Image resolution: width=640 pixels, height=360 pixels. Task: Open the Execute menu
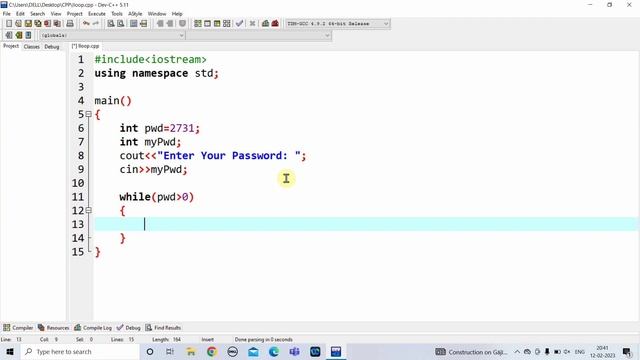click(97, 14)
